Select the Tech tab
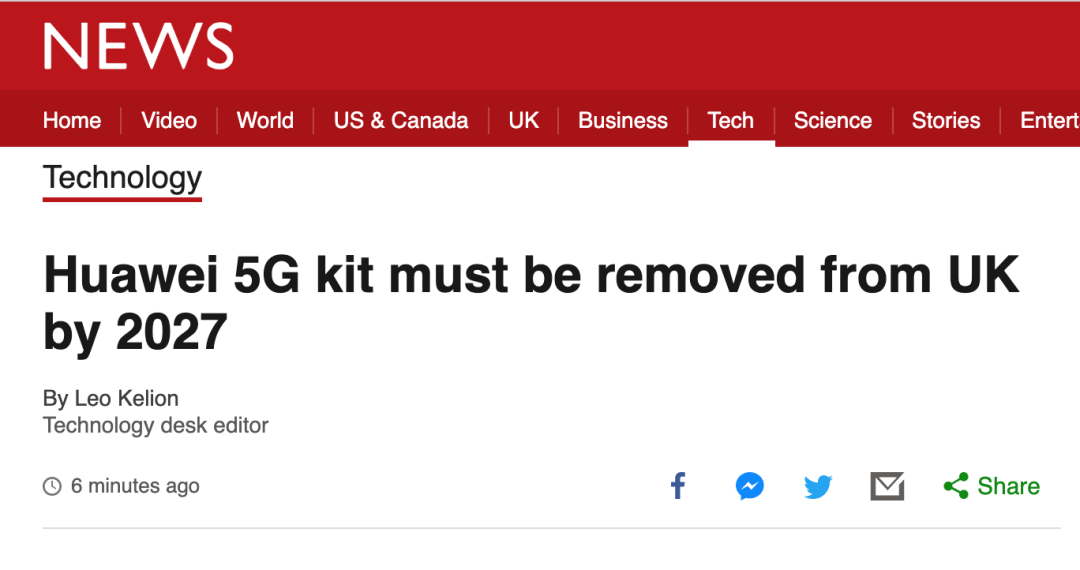Screen dimensions: 1080x570 [731, 121]
